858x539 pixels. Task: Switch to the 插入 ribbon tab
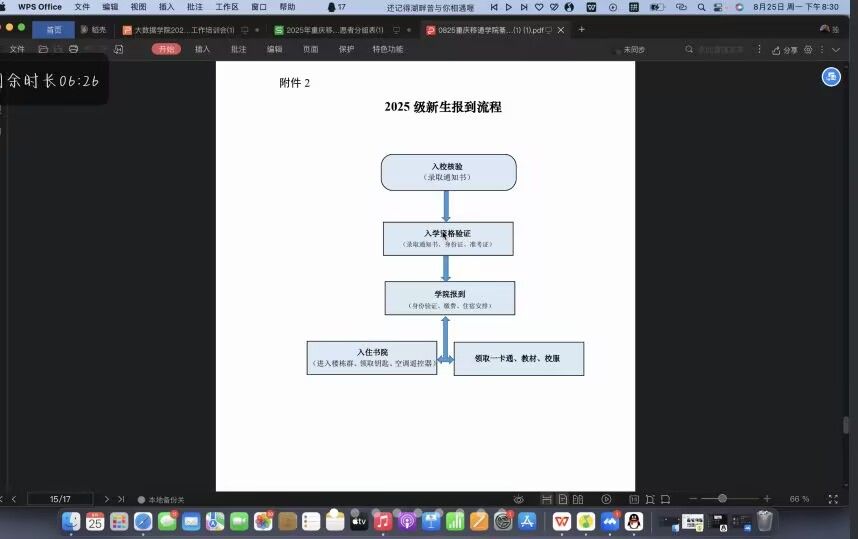click(x=203, y=49)
